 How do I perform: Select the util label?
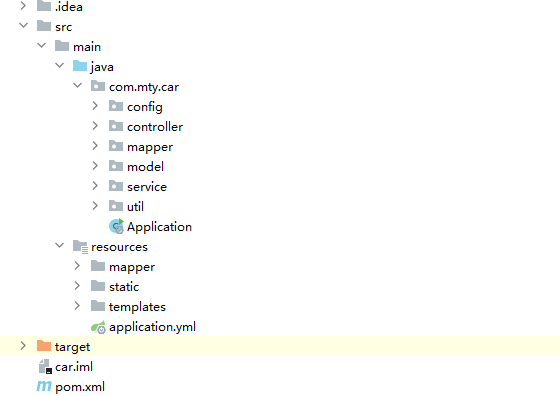[x=135, y=207]
